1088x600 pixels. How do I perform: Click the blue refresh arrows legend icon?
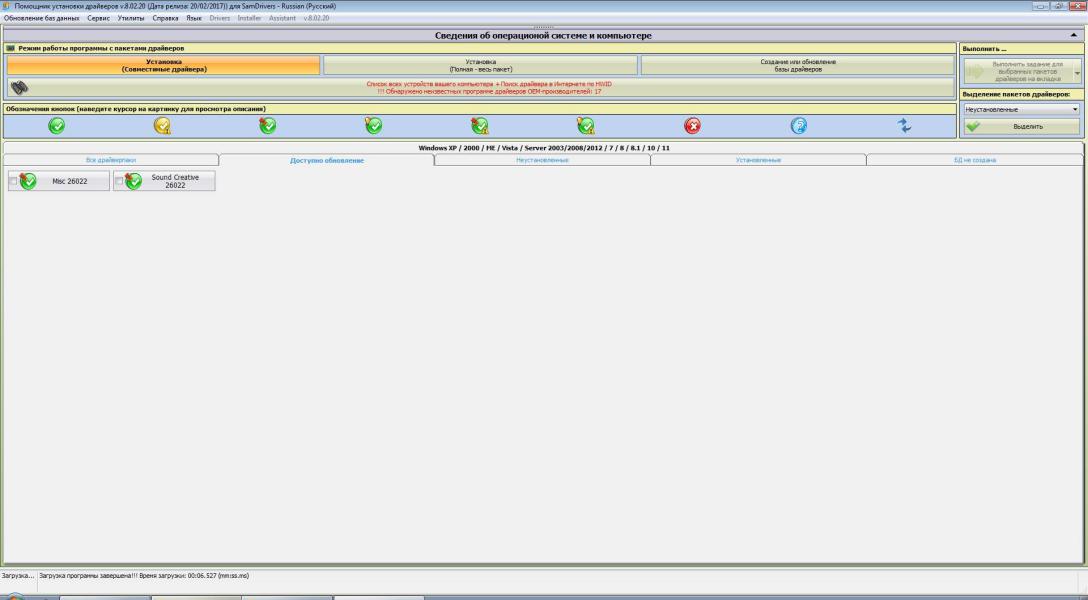tap(904, 125)
